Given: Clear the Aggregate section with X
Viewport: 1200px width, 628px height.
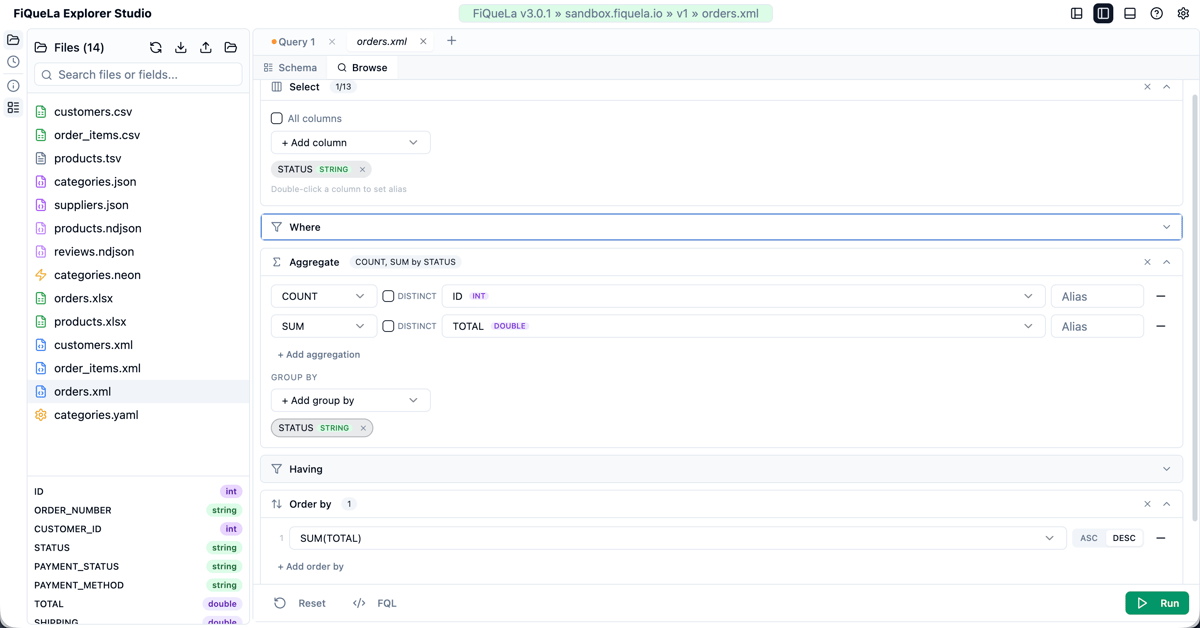Looking at the screenshot, I should click(x=1147, y=262).
